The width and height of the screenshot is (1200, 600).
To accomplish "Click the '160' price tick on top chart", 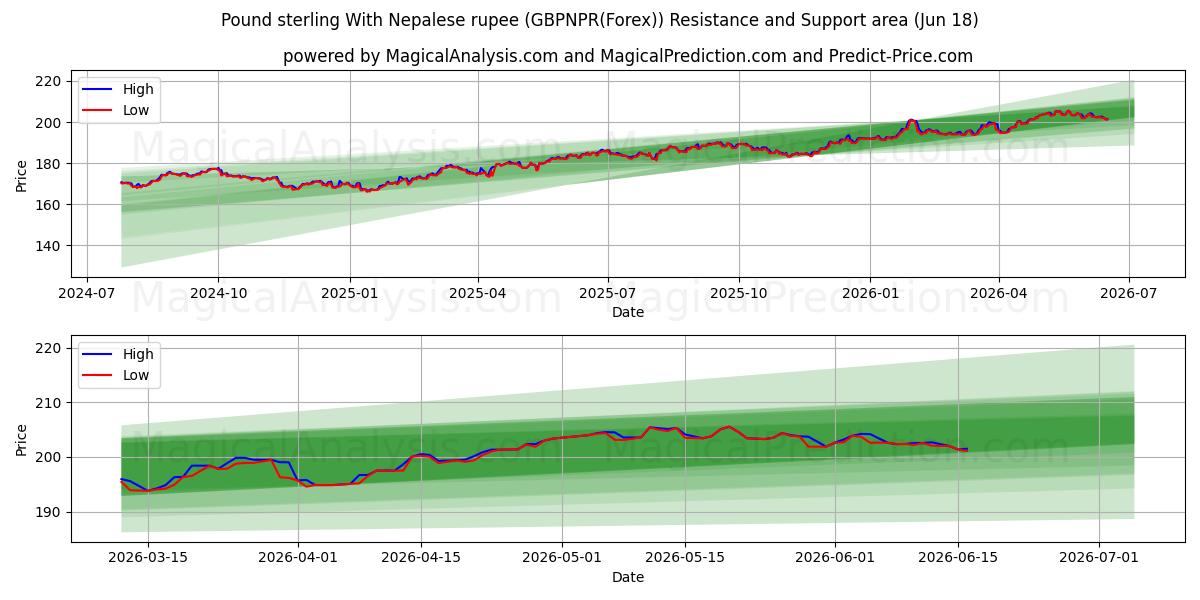I will pos(49,205).
